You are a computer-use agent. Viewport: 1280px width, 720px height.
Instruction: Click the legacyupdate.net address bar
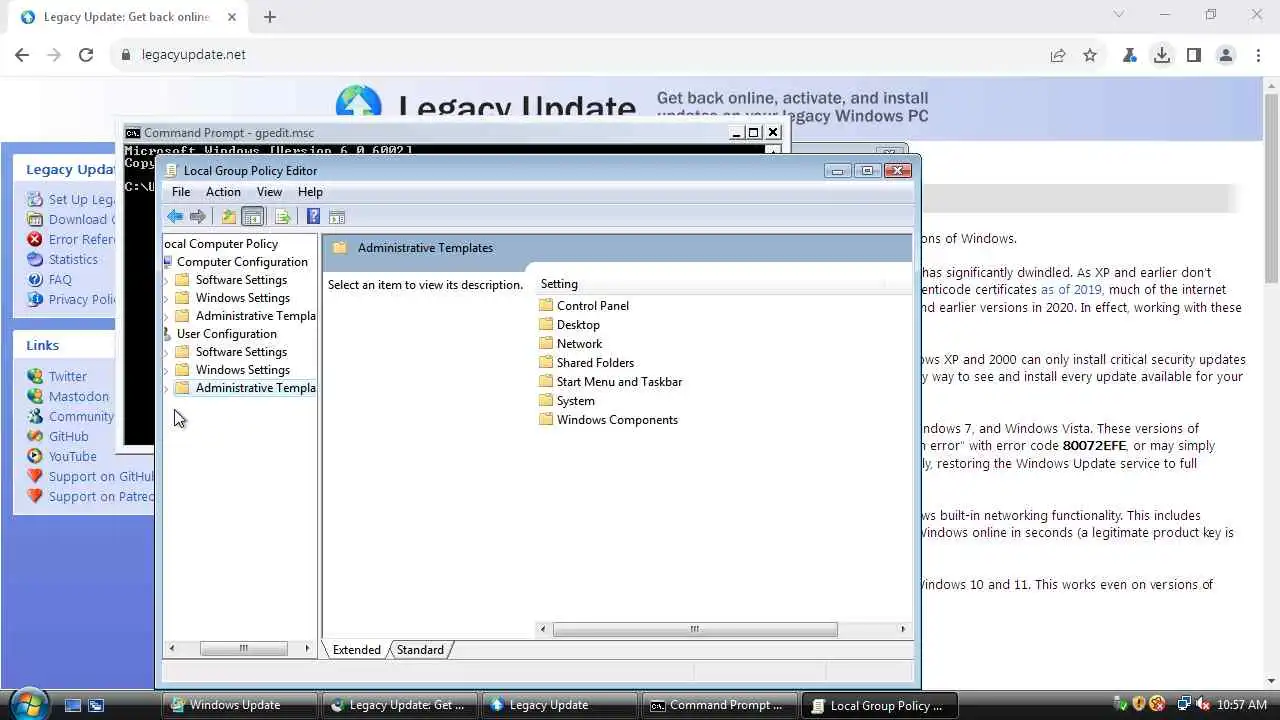click(580, 55)
